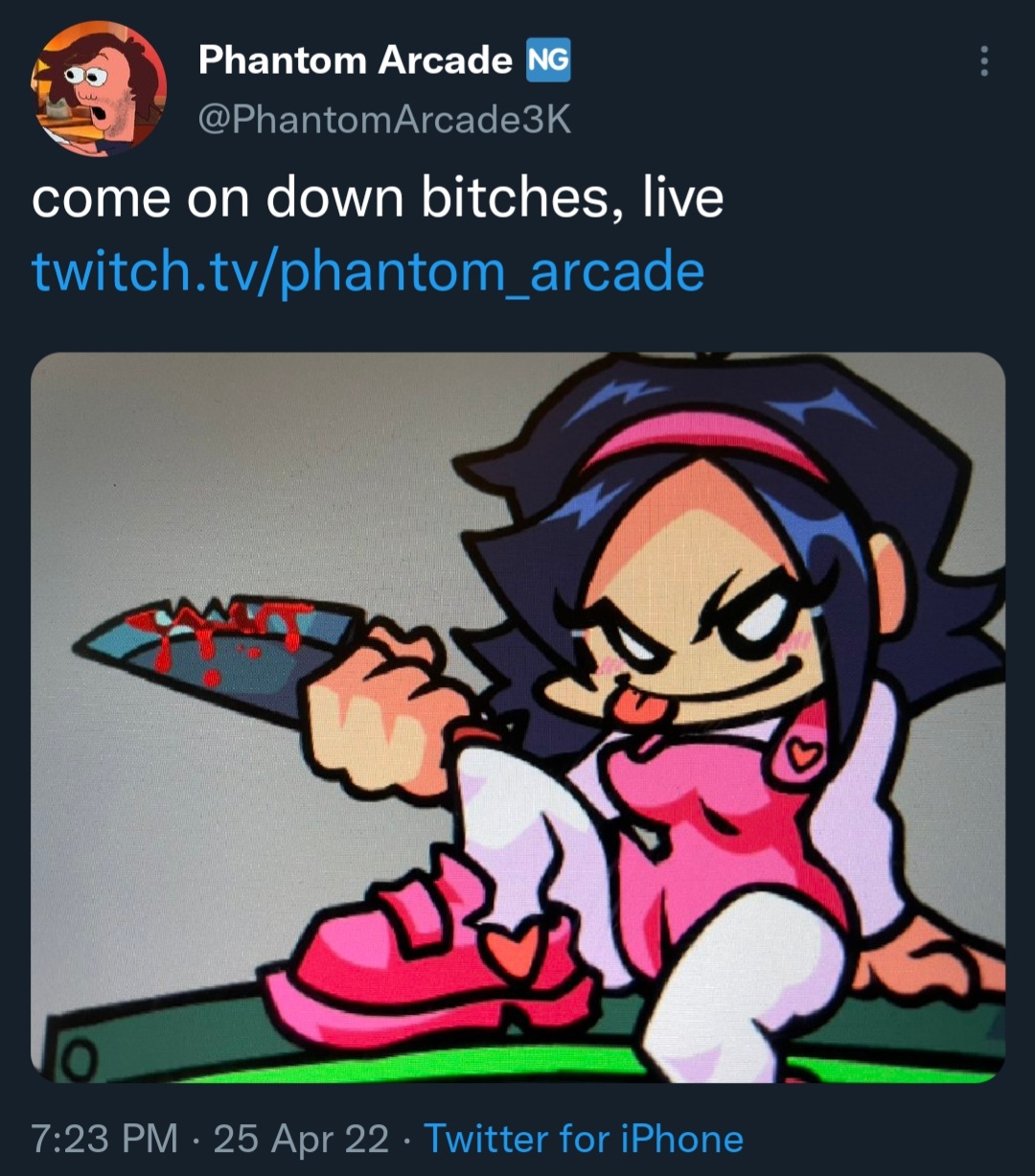This screenshot has width=1035, height=1176.
Task: Tap the Twitter for iPhone source link
Action: coord(584,1139)
